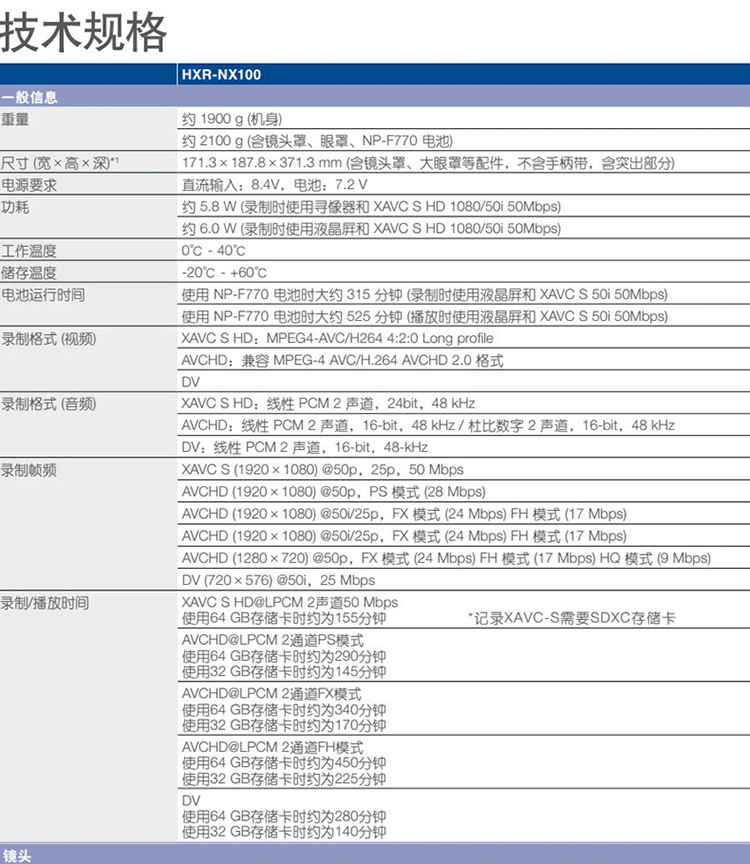The image size is (750, 864).
Task: Click the 171.3 × 187.8 × 371.3 mm dimensions
Action: click(428, 163)
